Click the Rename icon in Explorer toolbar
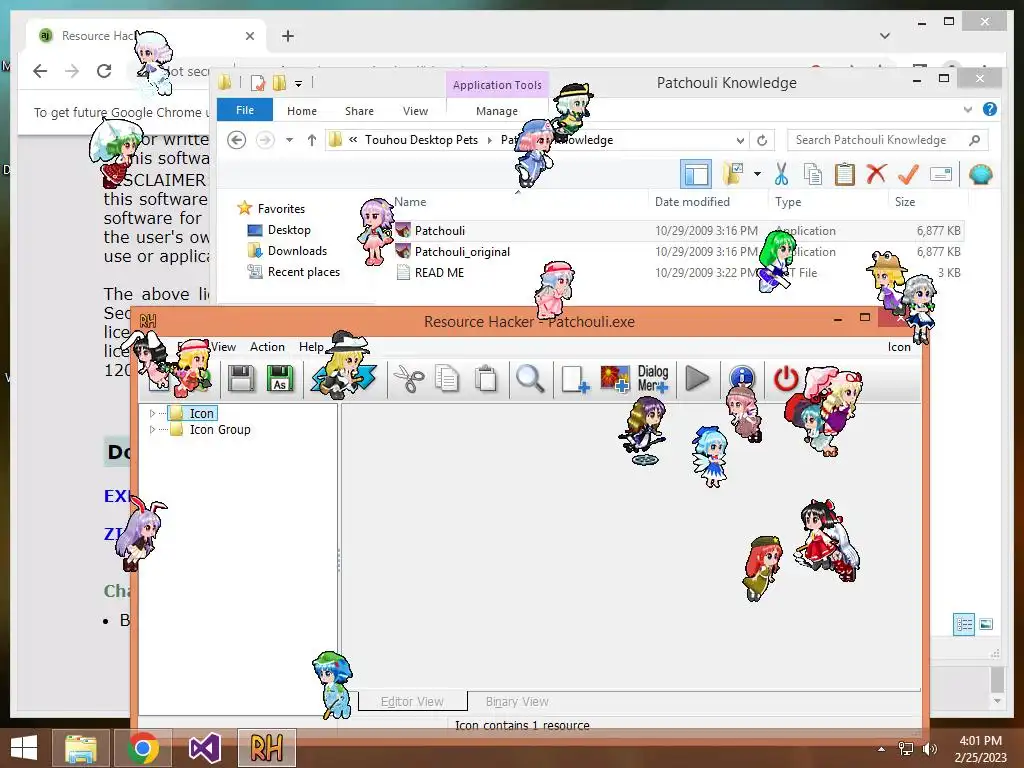Screen dimensions: 1024x768 [x=940, y=174]
